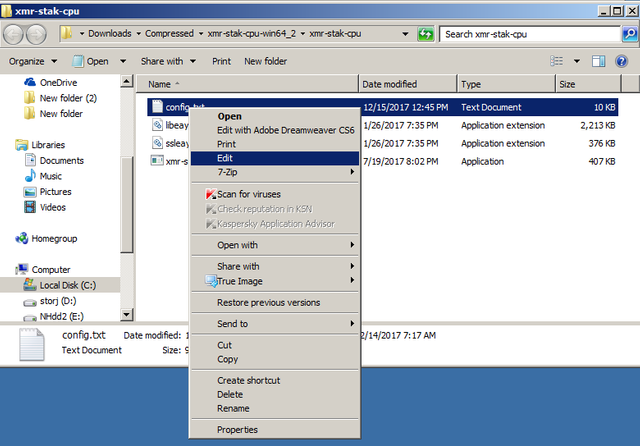Select Create shortcut

(275, 380)
